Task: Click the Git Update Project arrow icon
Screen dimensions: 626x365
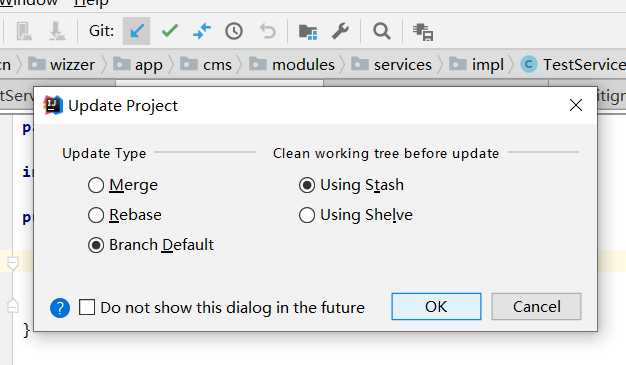Action: point(137,31)
